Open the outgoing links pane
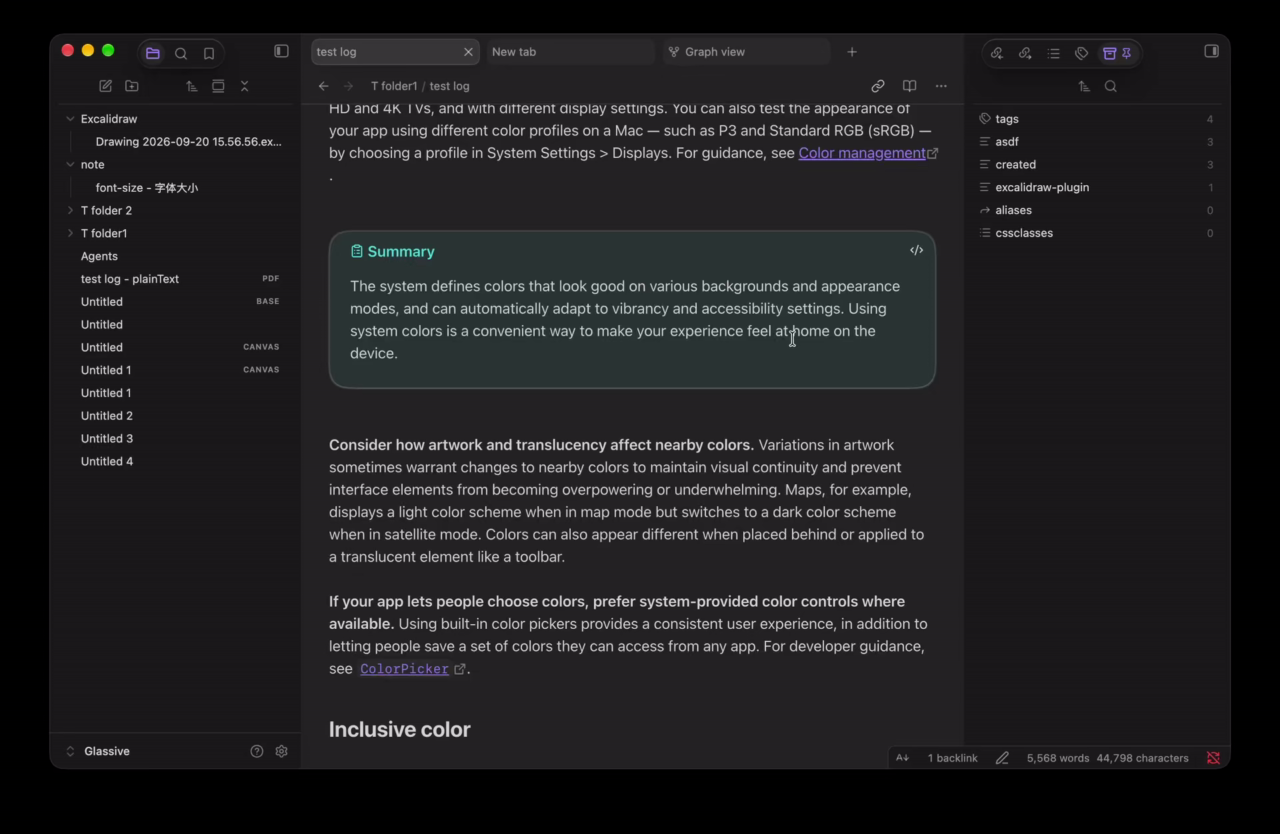This screenshot has width=1280, height=834. point(1025,53)
